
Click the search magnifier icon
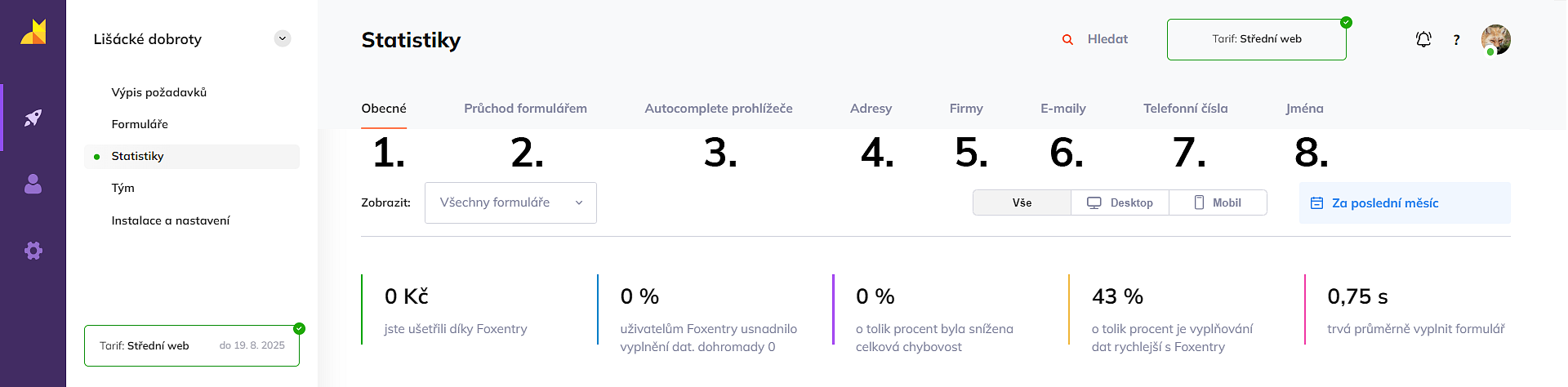(1067, 39)
